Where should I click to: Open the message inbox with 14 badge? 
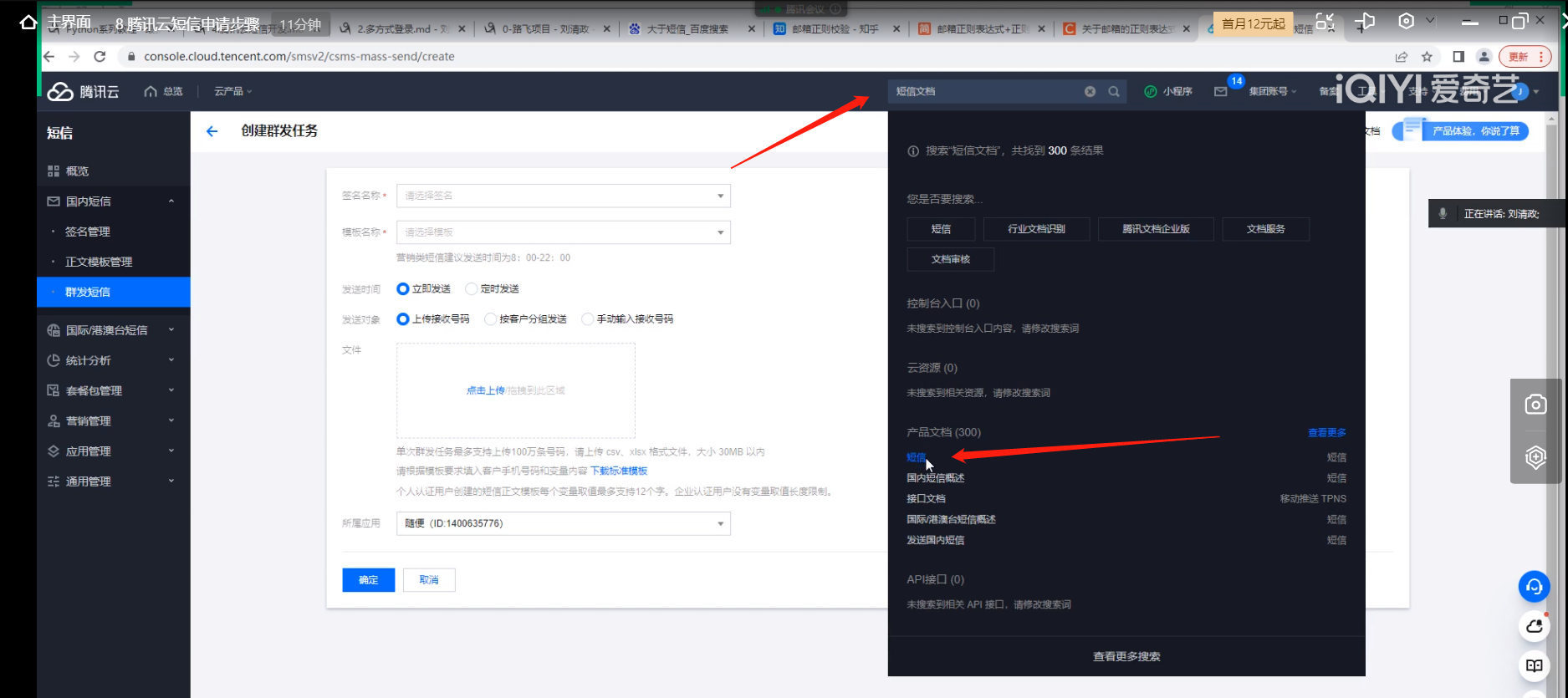pyautogui.click(x=1221, y=91)
